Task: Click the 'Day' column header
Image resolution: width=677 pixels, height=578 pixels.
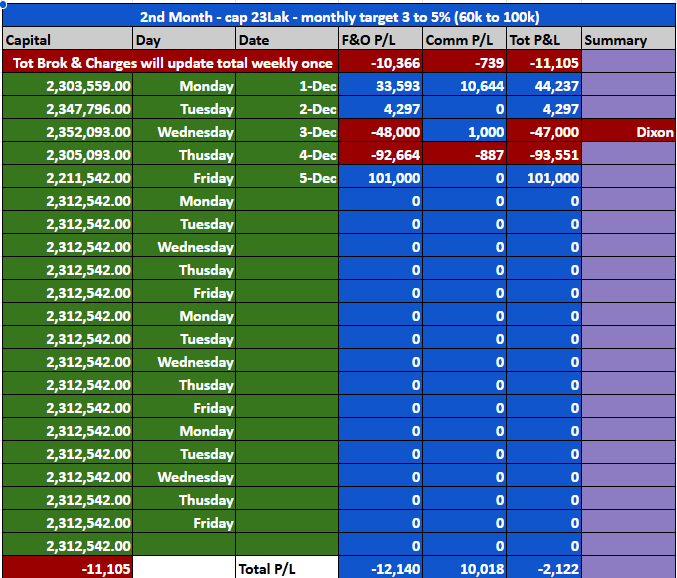Action: [x=184, y=40]
